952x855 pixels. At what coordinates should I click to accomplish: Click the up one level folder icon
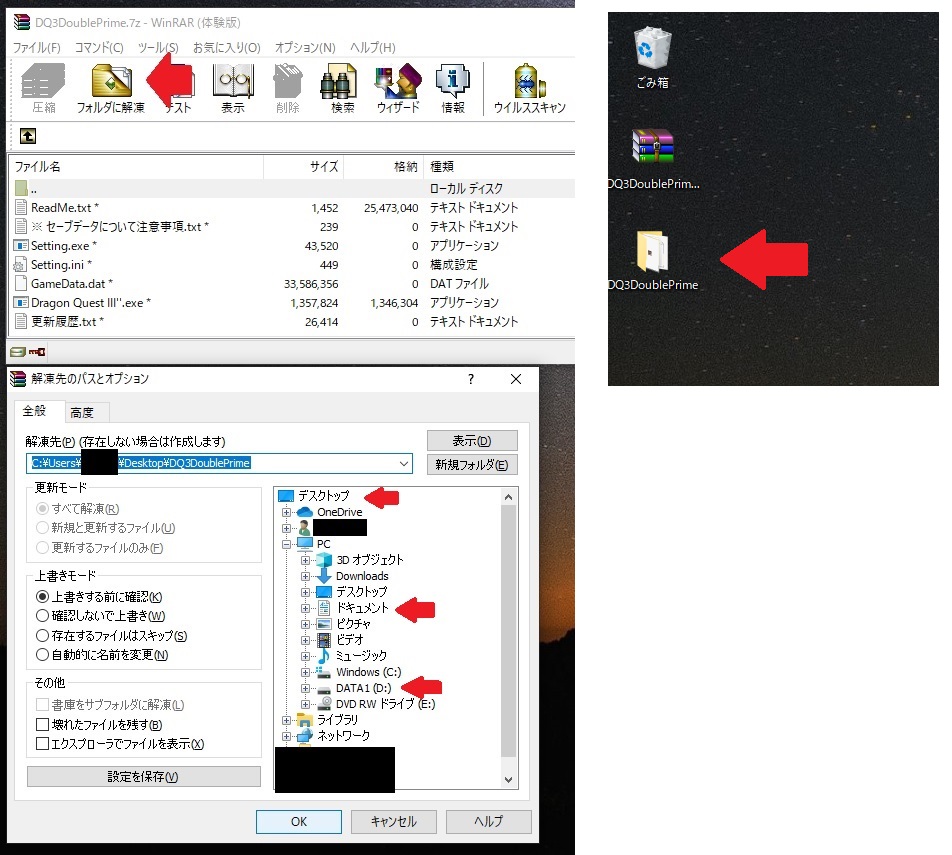pos(28,135)
